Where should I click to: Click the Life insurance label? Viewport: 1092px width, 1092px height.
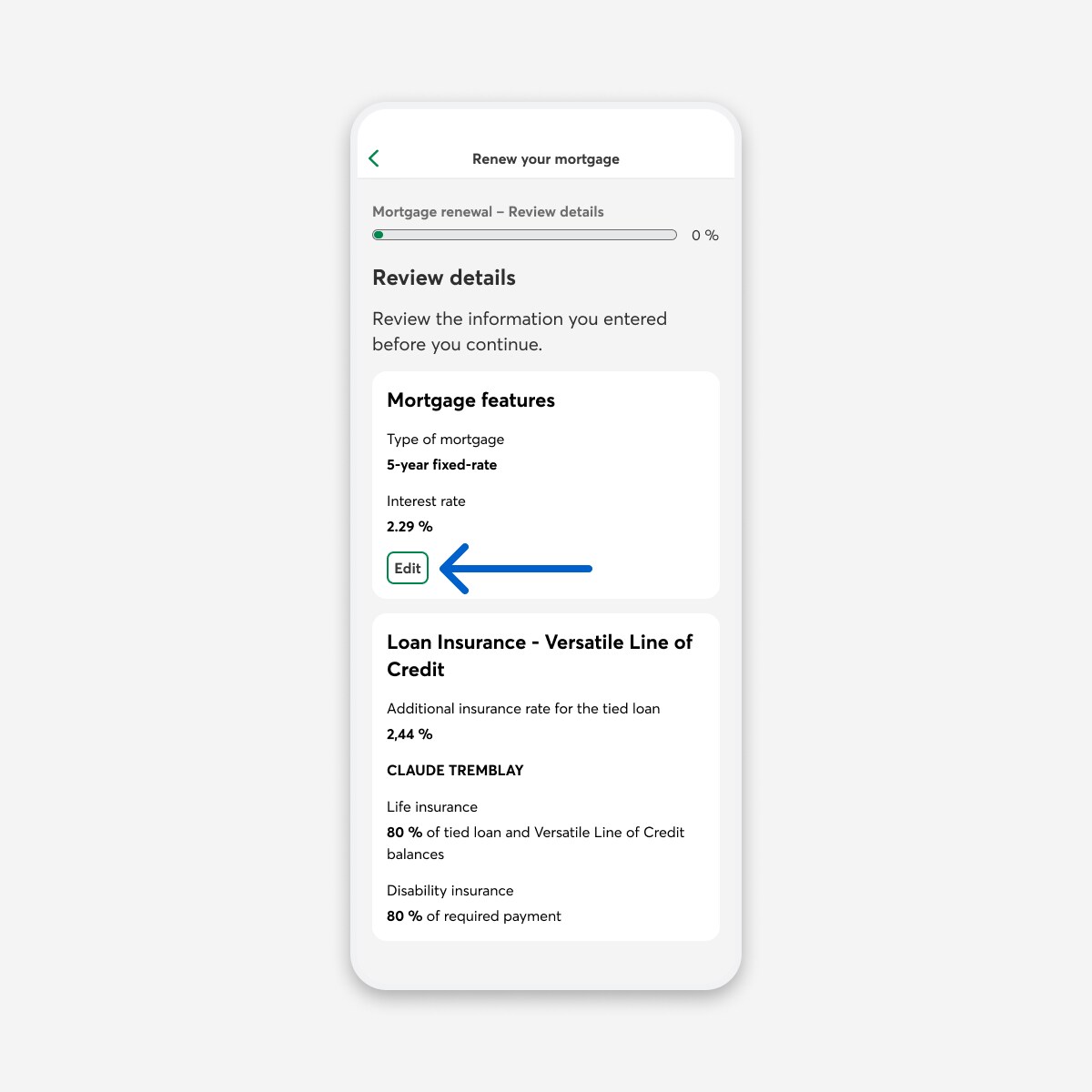[x=432, y=807]
